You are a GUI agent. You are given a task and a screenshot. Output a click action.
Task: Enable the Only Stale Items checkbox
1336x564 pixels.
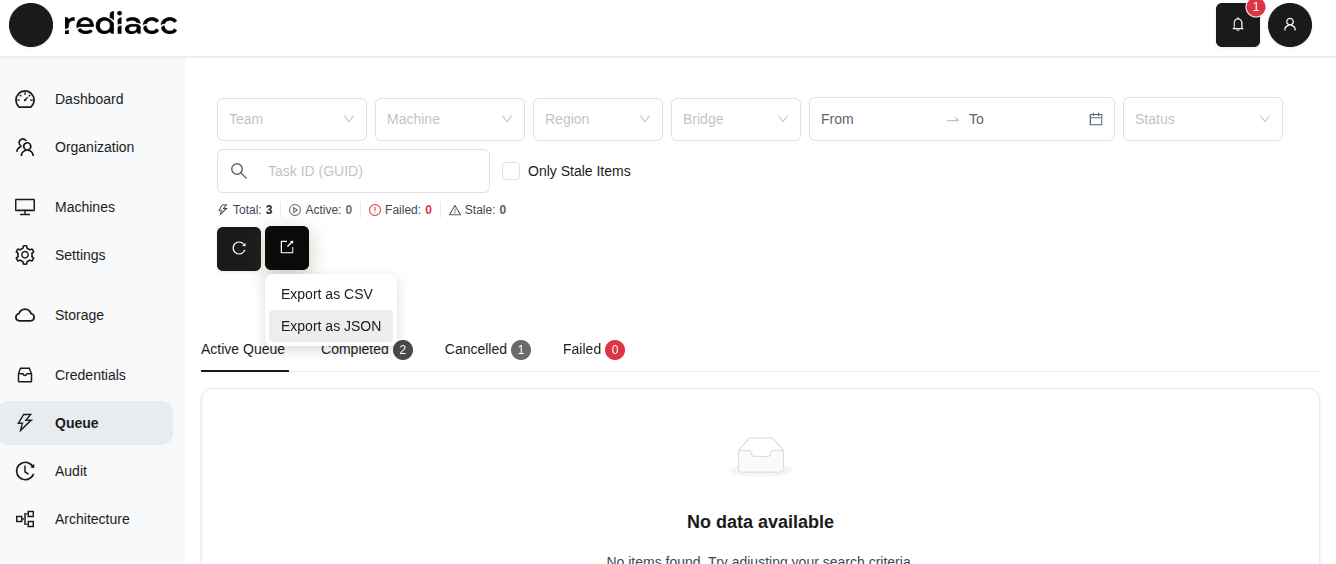511,171
